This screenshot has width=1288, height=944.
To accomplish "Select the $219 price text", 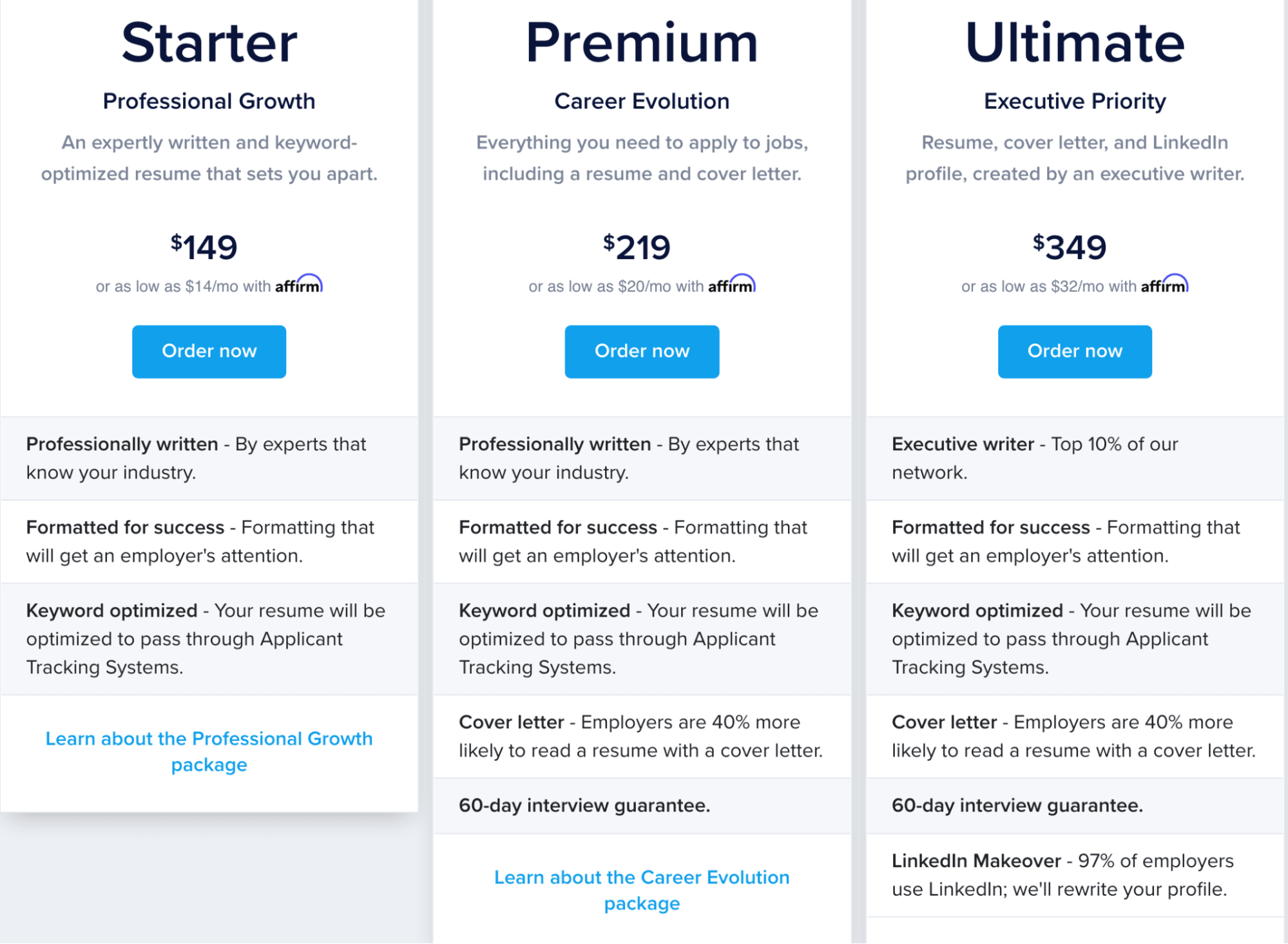I will point(637,247).
